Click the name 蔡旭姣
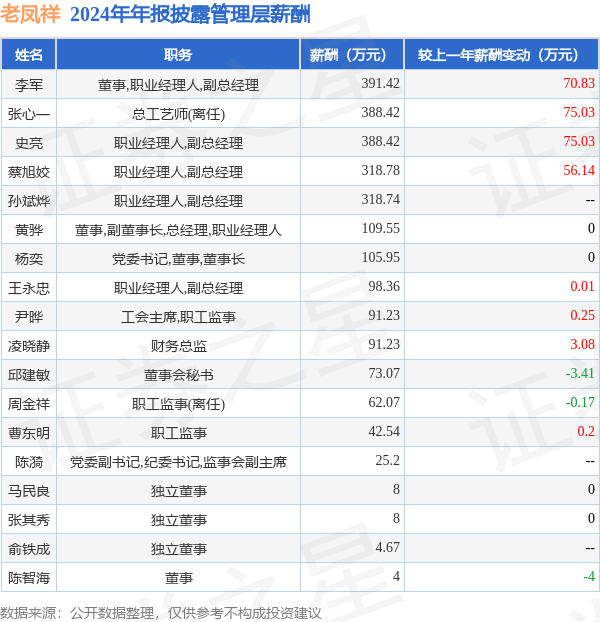This screenshot has width=600, height=622. tap(29, 172)
